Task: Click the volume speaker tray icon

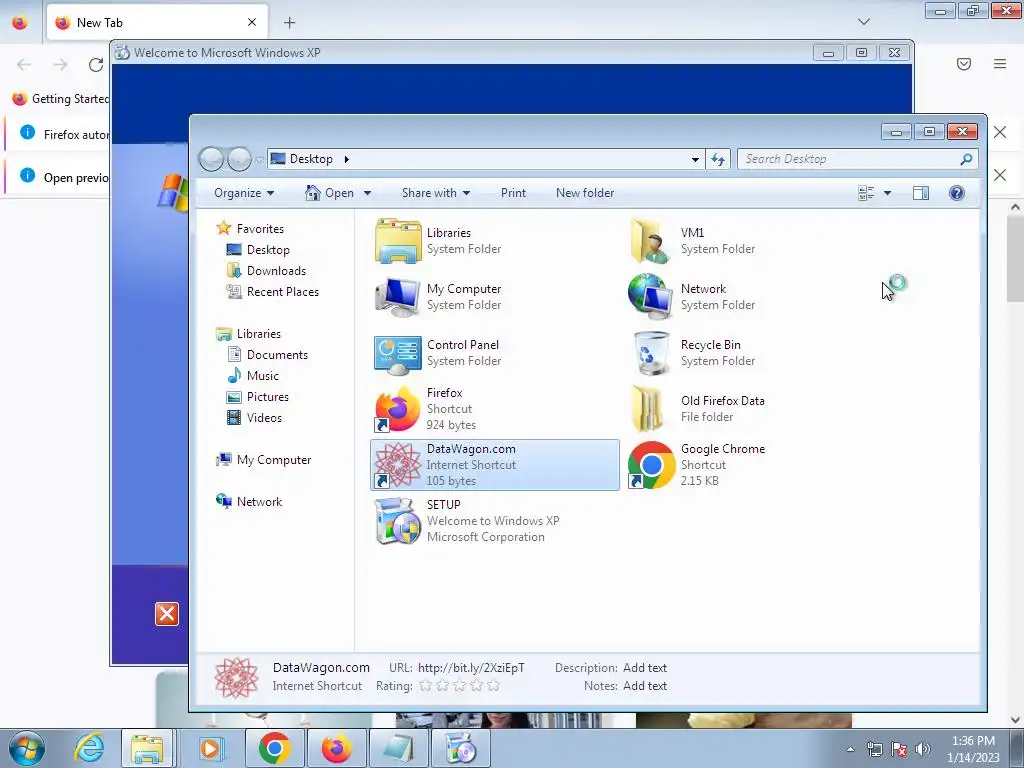Action: pyautogui.click(x=923, y=749)
